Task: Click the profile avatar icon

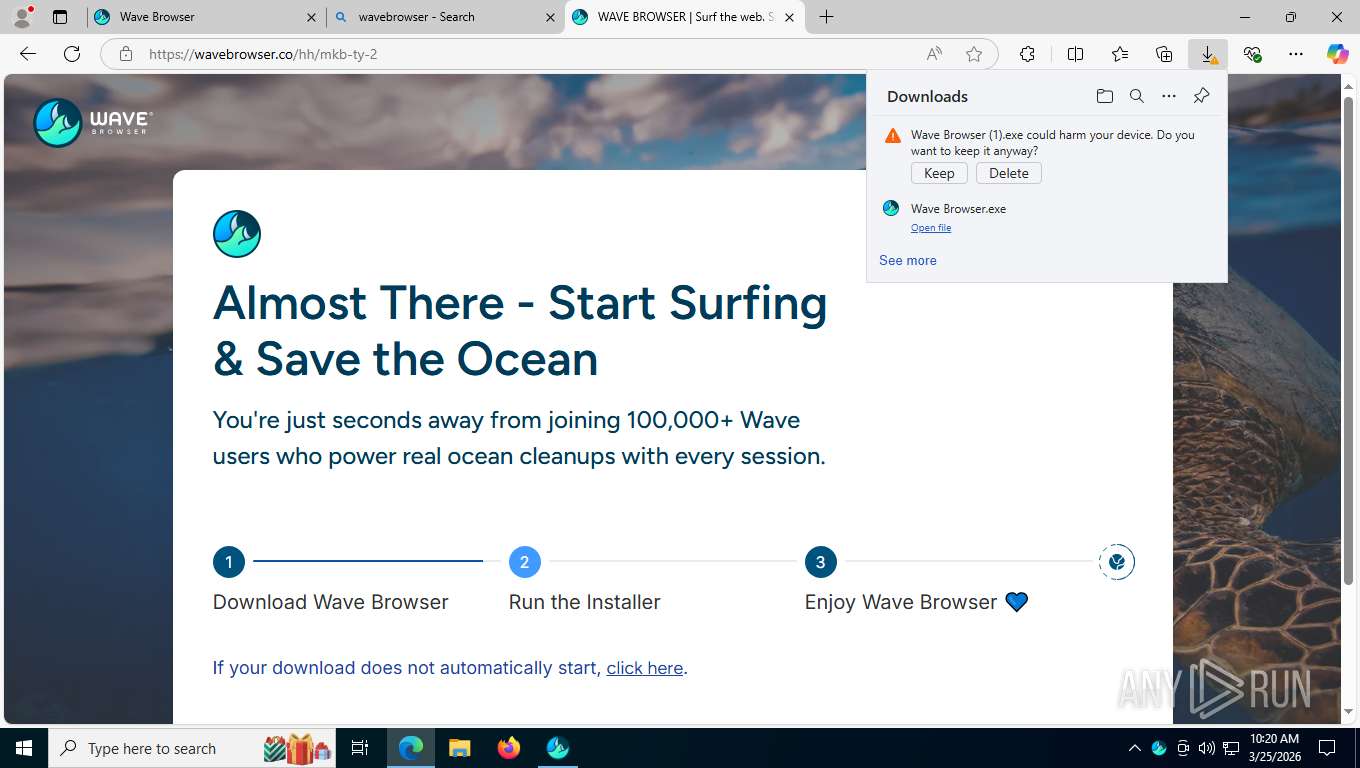Action: pyautogui.click(x=22, y=17)
